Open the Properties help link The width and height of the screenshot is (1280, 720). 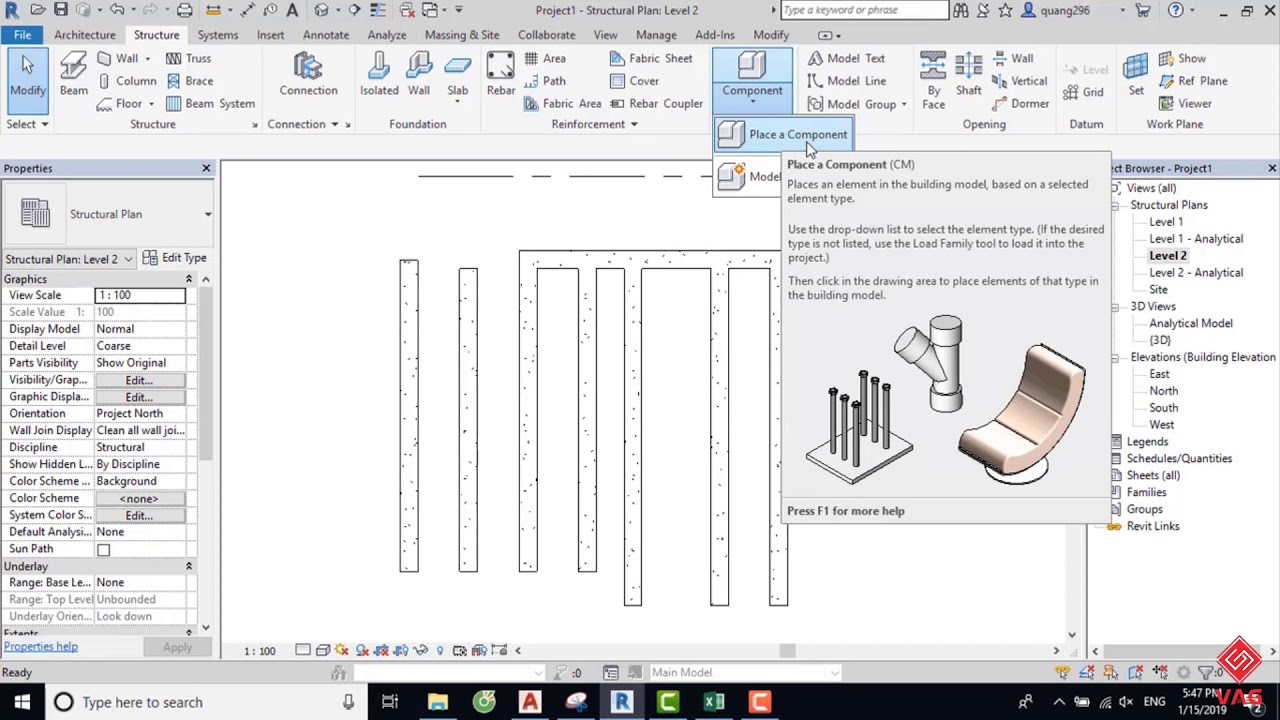point(40,647)
